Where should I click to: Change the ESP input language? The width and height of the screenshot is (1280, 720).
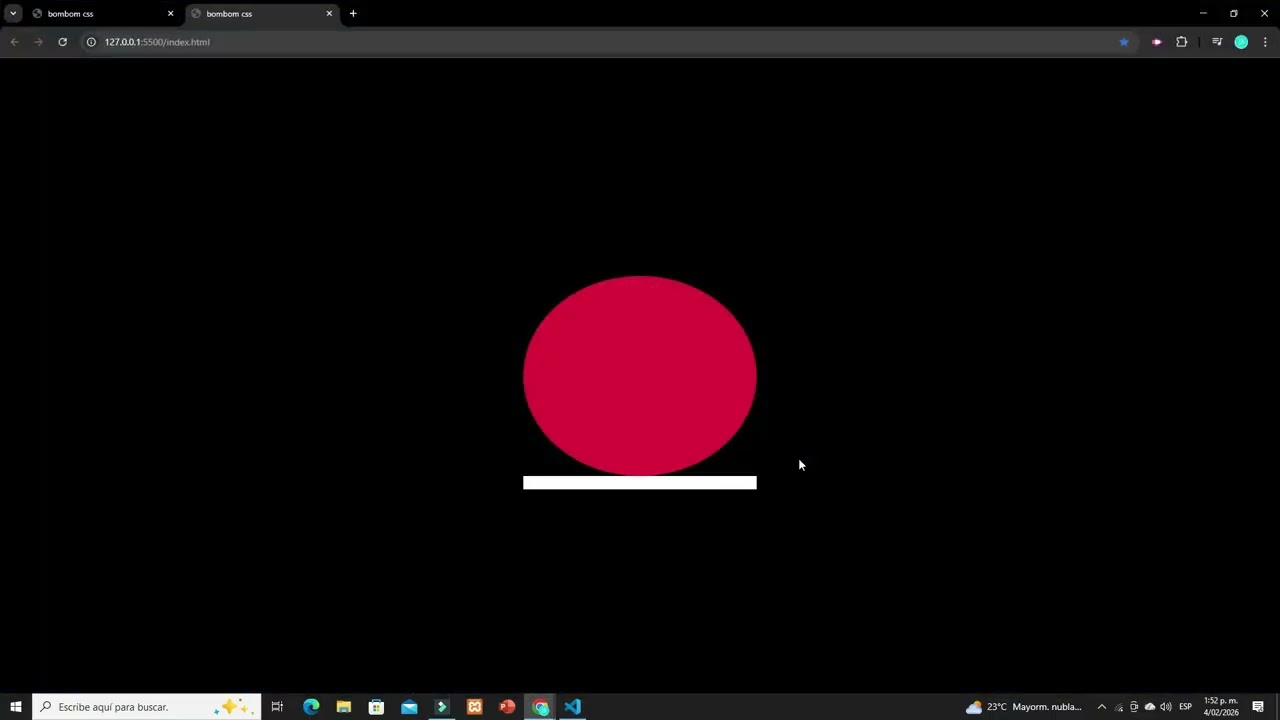coord(1186,707)
